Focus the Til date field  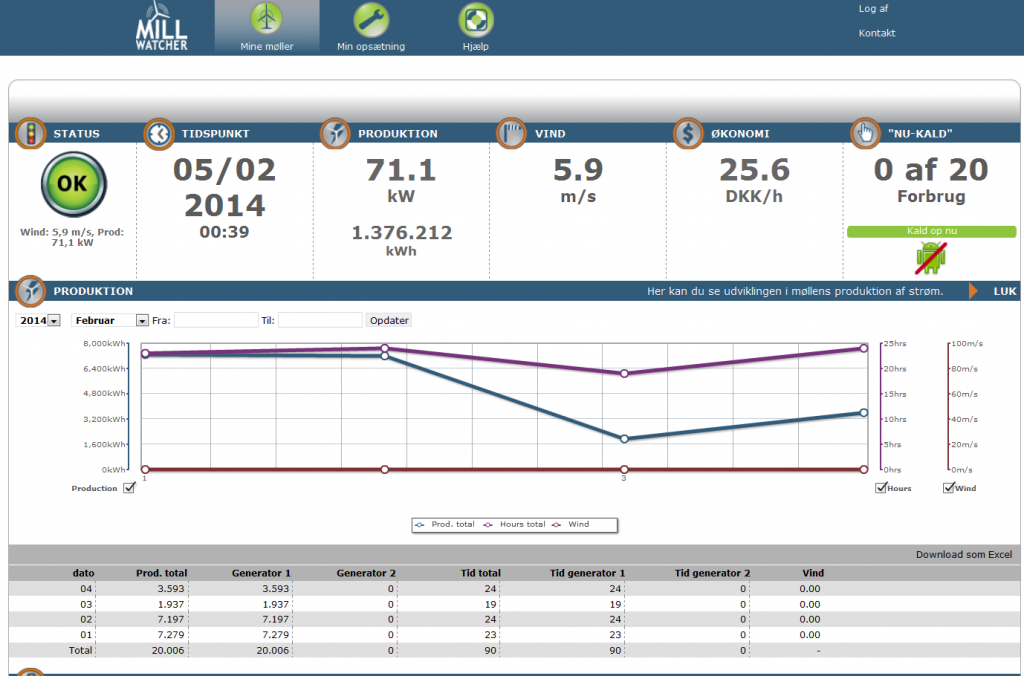point(320,320)
